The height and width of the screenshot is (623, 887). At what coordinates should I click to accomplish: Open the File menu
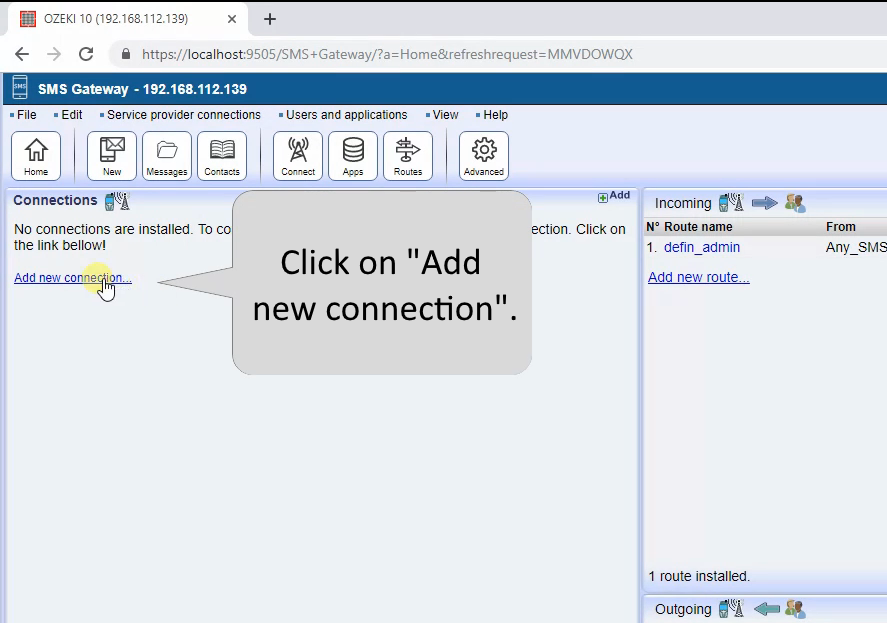(26, 115)
